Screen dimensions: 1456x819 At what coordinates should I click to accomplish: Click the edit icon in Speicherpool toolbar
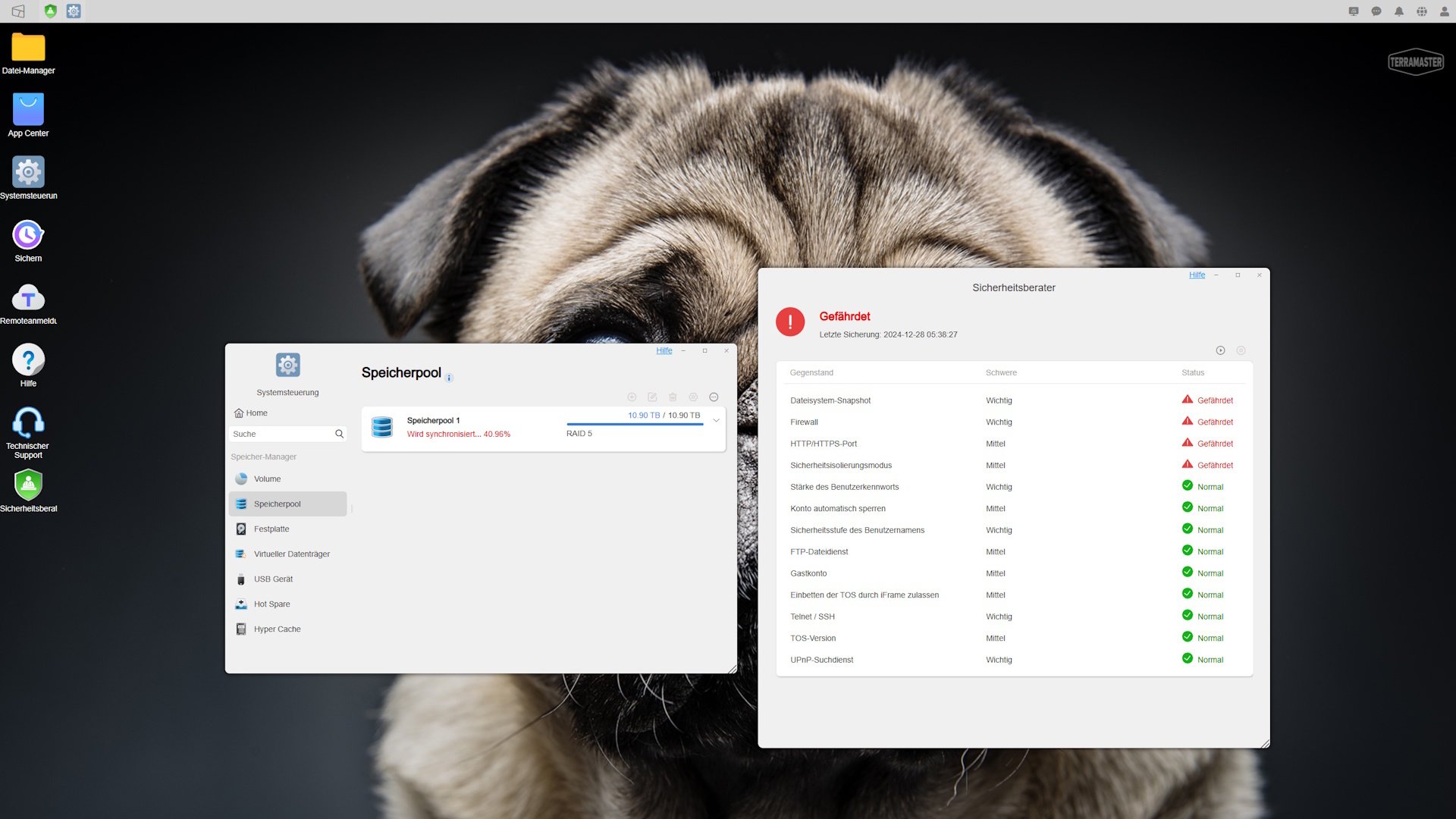(x=652, y=397)
